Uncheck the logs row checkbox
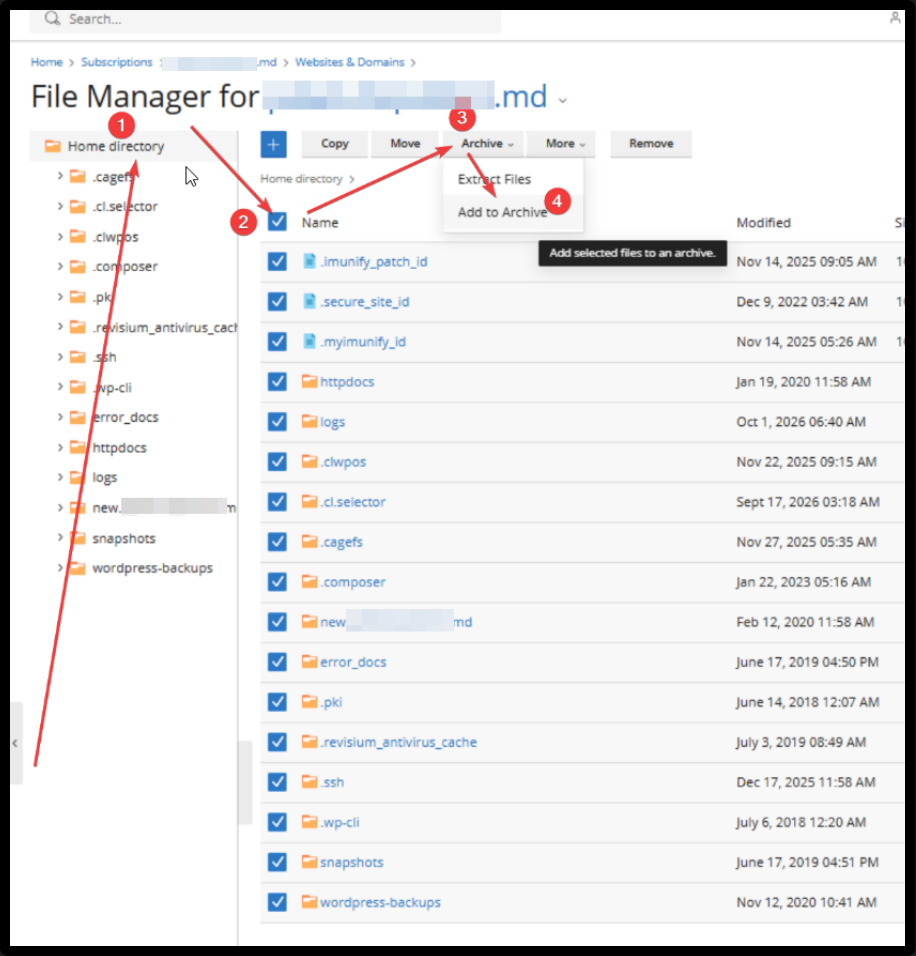The image size is (916, 956). coord(277,421)
